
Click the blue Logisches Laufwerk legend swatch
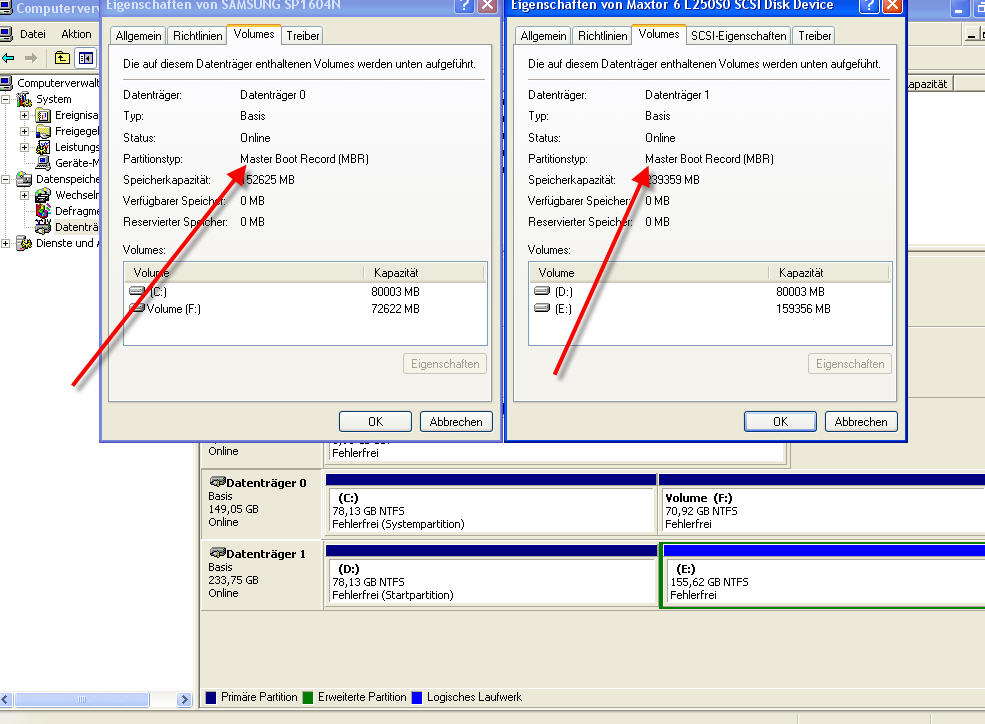(x=416, y=698)
